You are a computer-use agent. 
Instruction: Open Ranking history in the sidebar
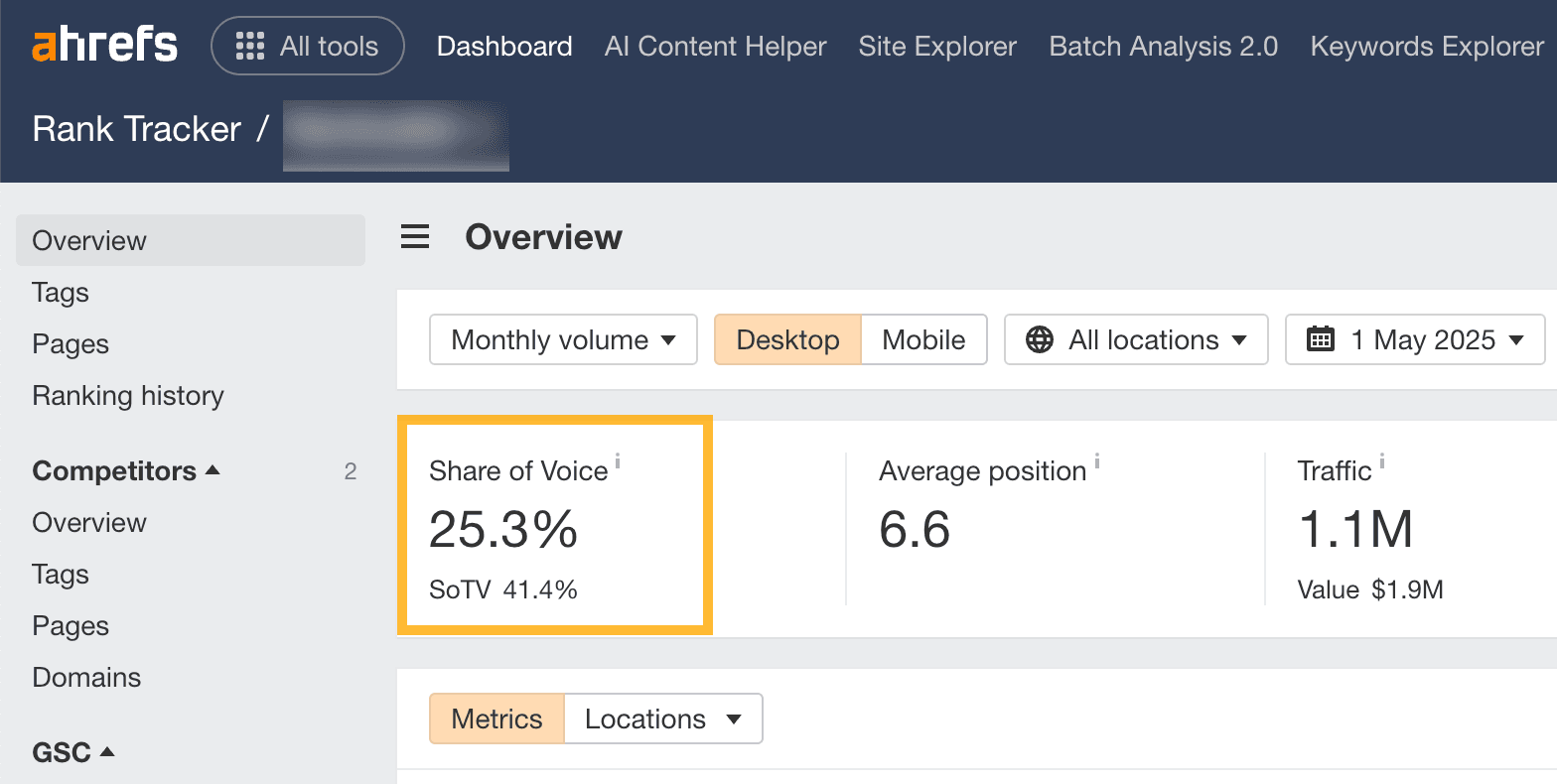coord(128,396)
